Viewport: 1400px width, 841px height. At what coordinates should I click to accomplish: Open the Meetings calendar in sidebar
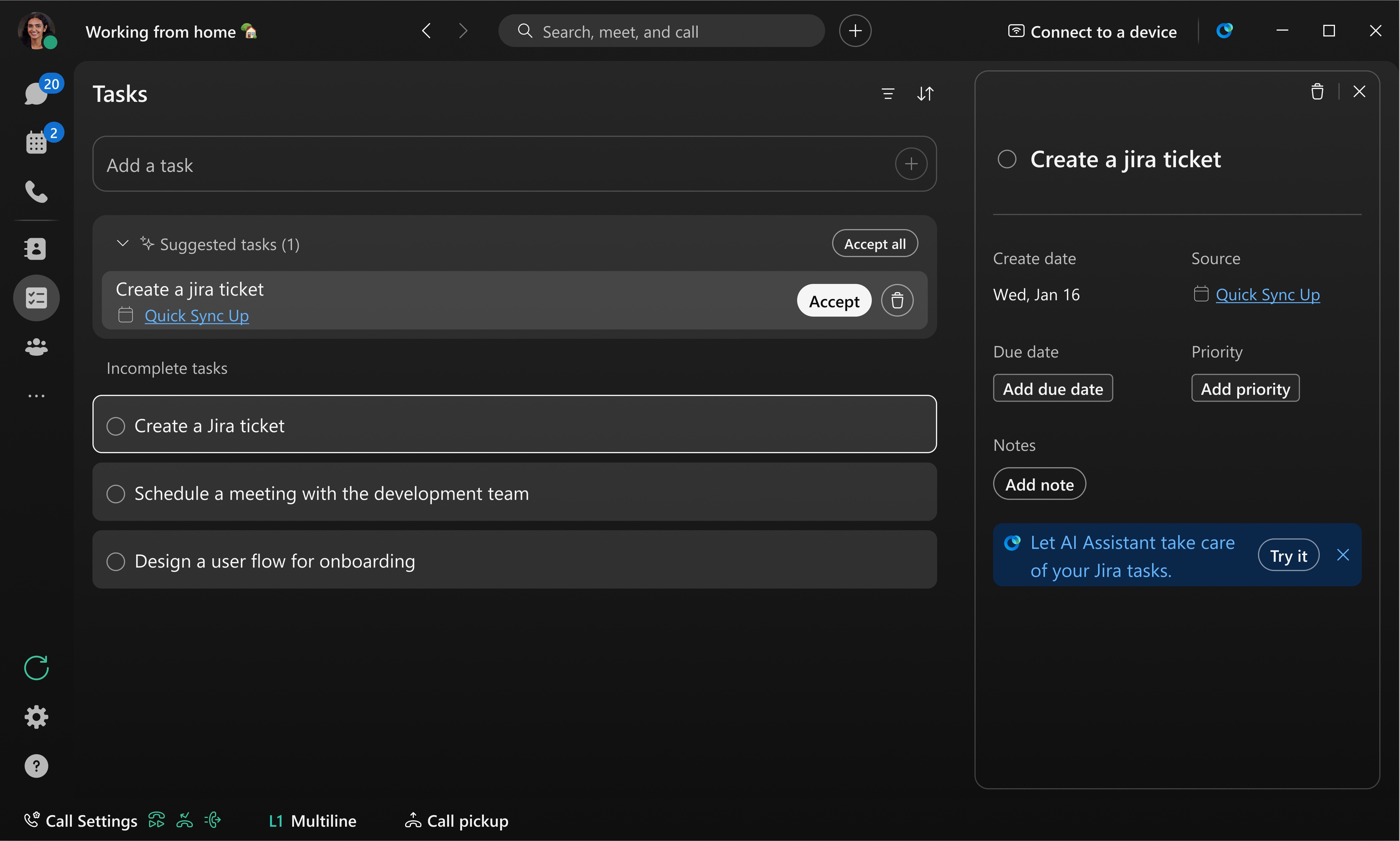click(x=36, y=142)
